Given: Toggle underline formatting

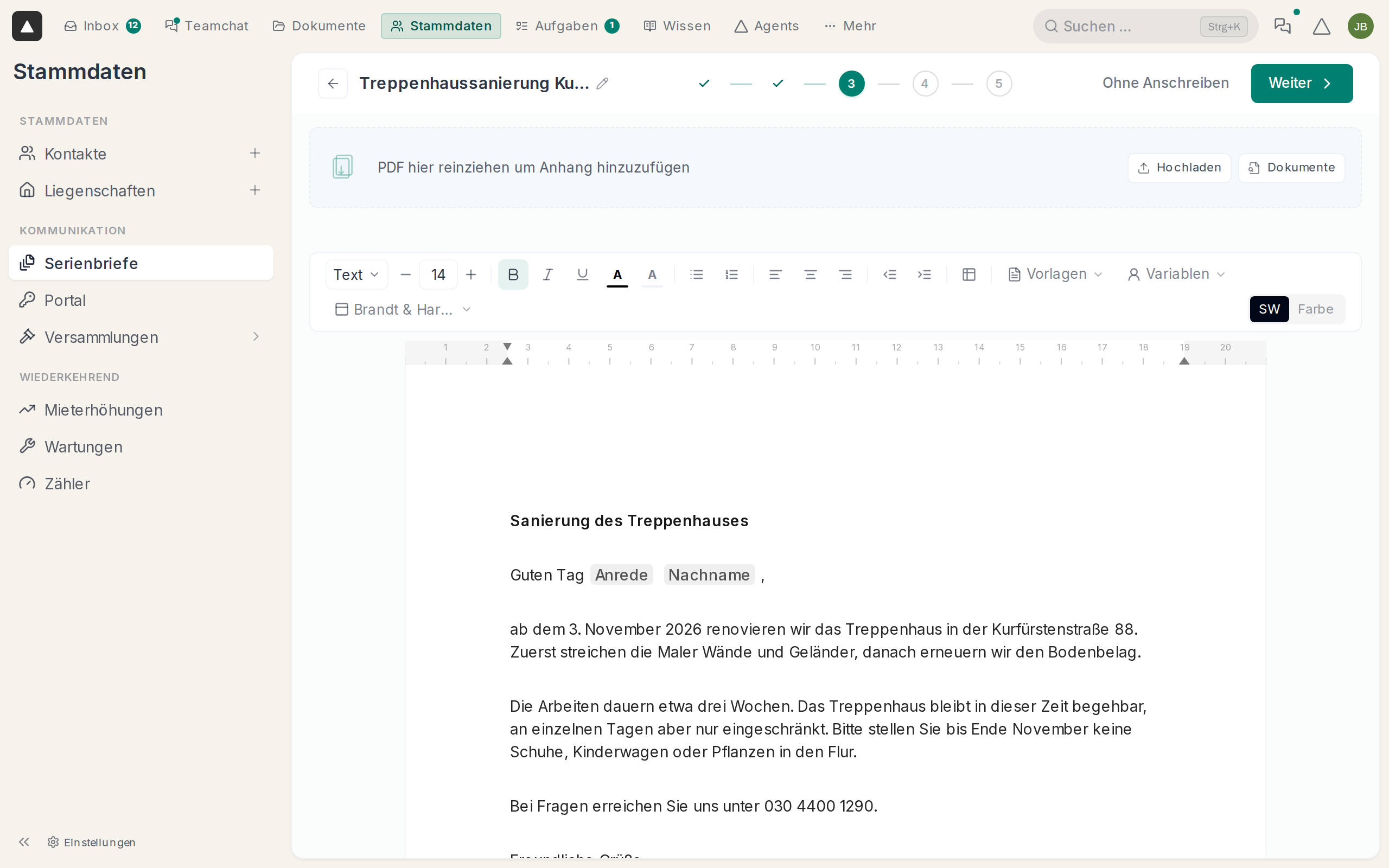Looking at the screenshot, I should [x=583, y=275].
